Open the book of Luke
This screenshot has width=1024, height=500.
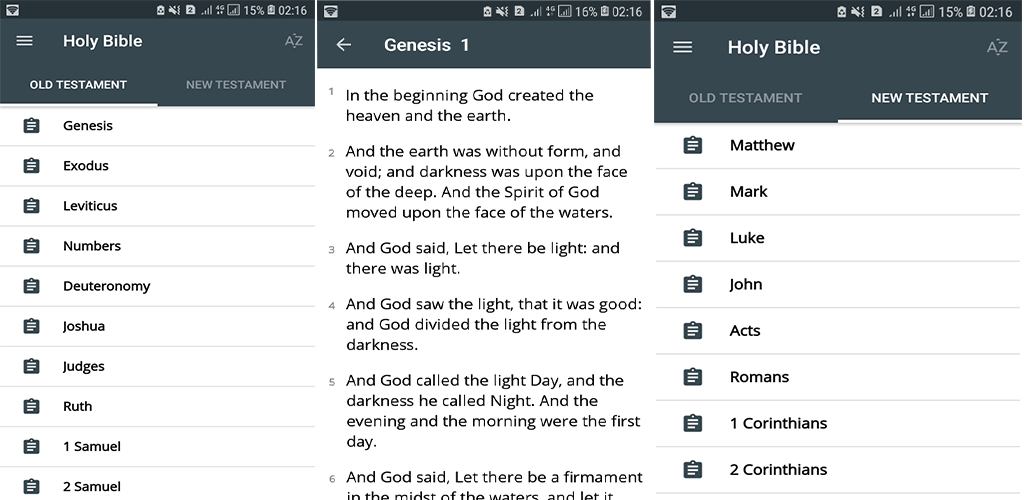click(x=747, y=238)
